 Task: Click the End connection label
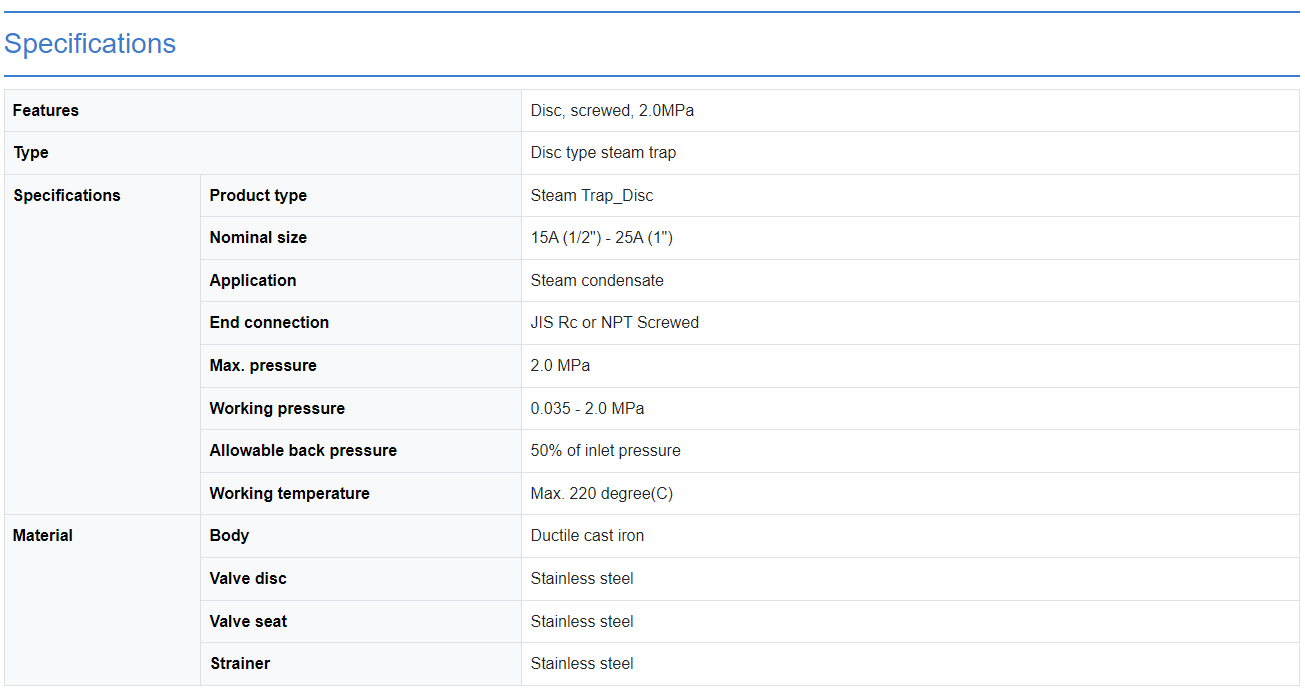[x=269, y=323]
